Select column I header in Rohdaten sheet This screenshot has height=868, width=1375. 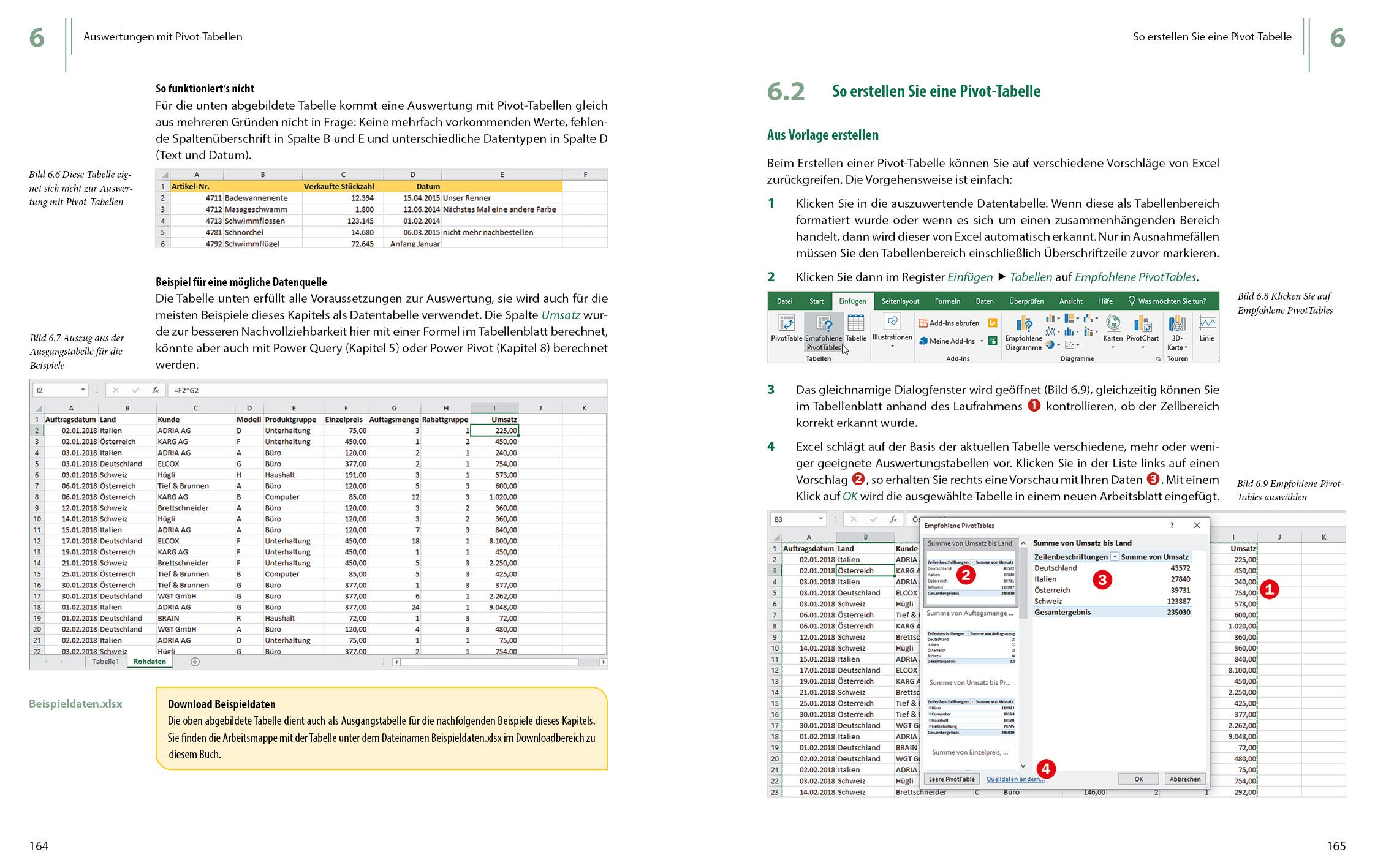point(494,408)
